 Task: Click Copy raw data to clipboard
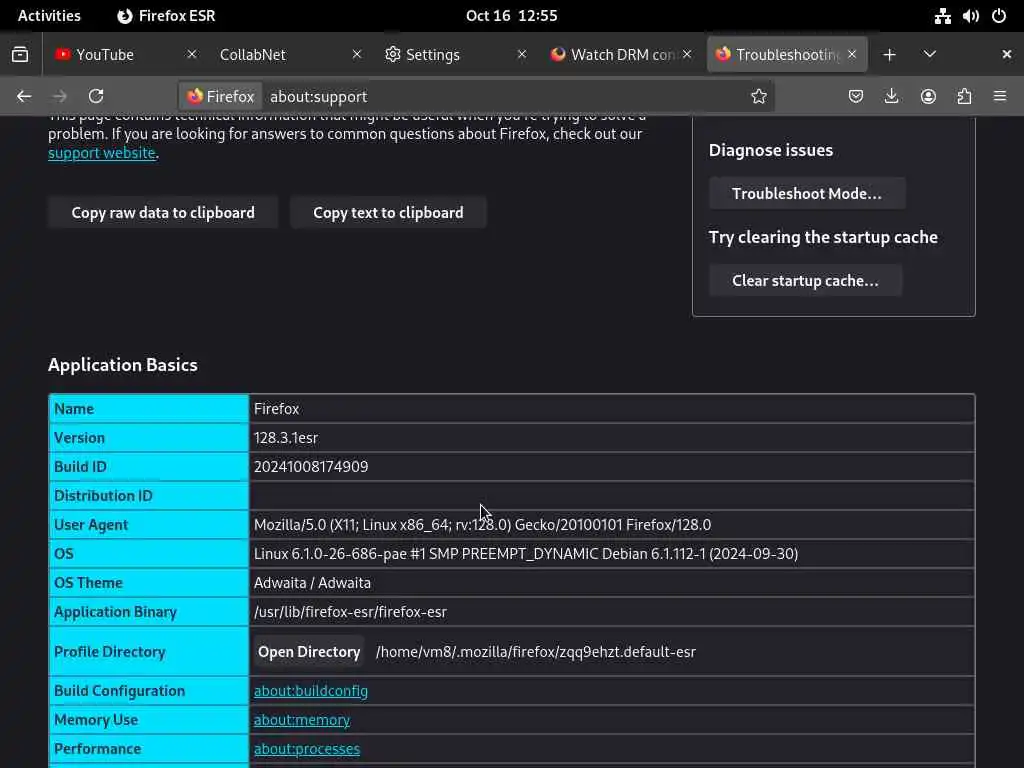click(163, 212)
